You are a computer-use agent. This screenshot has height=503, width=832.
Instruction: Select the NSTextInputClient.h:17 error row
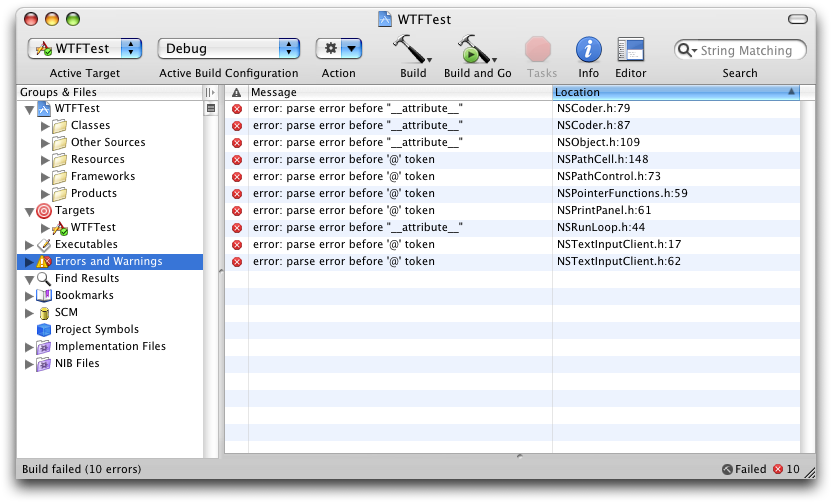coord(512,244)
